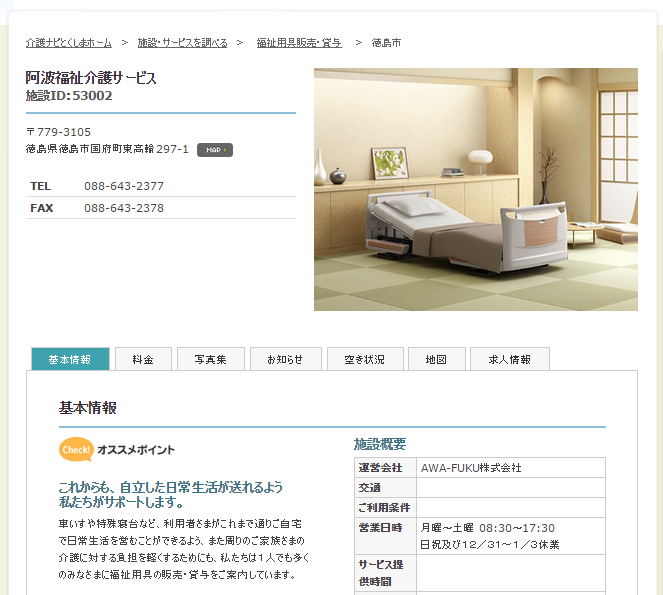Go to 施設・サービスを調べる breadcrumb
Viewport: 663px width, 595px height.
pos(182,43)
